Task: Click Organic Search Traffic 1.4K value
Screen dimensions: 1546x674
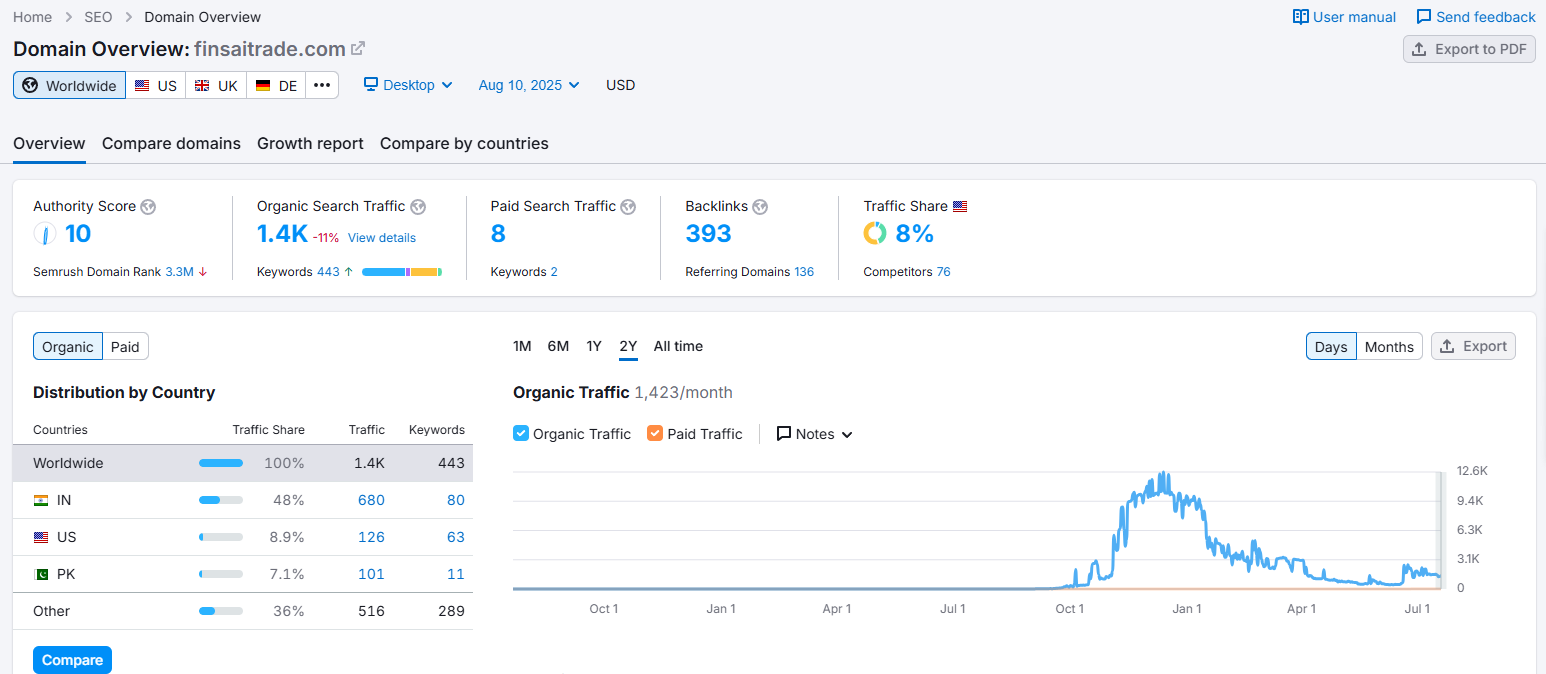Action: pyautogui.click(x=282, y=234)
